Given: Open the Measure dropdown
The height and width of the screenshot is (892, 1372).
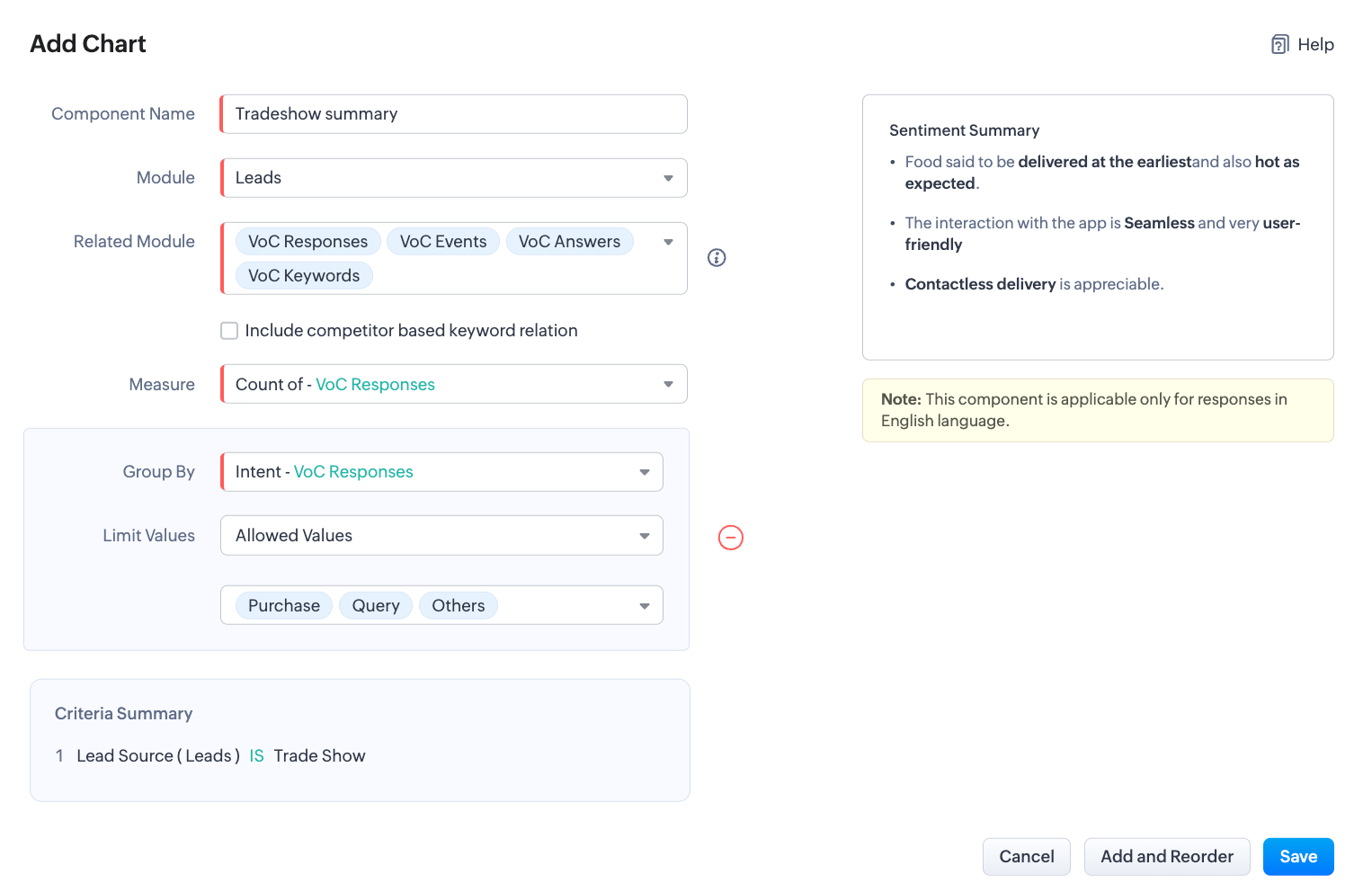Looking at the screenshot, I should pos(668,385).
